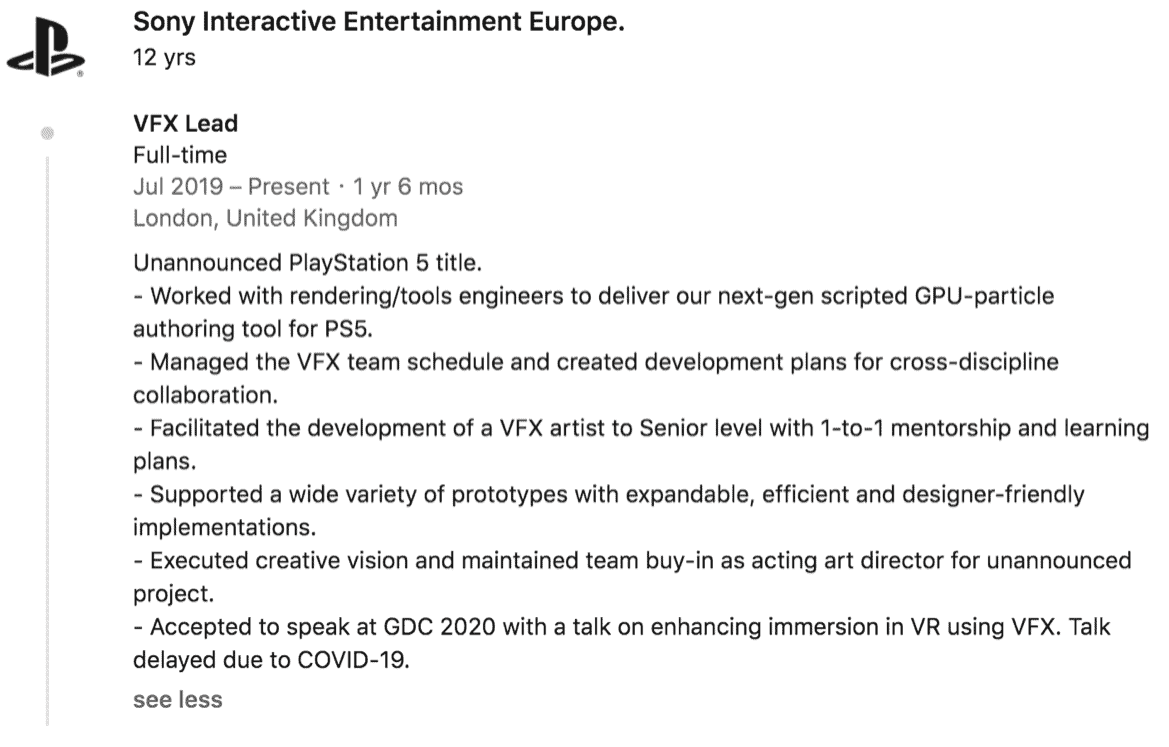
Task: Click the VFX Lead job title
Action: pos(186,123)
